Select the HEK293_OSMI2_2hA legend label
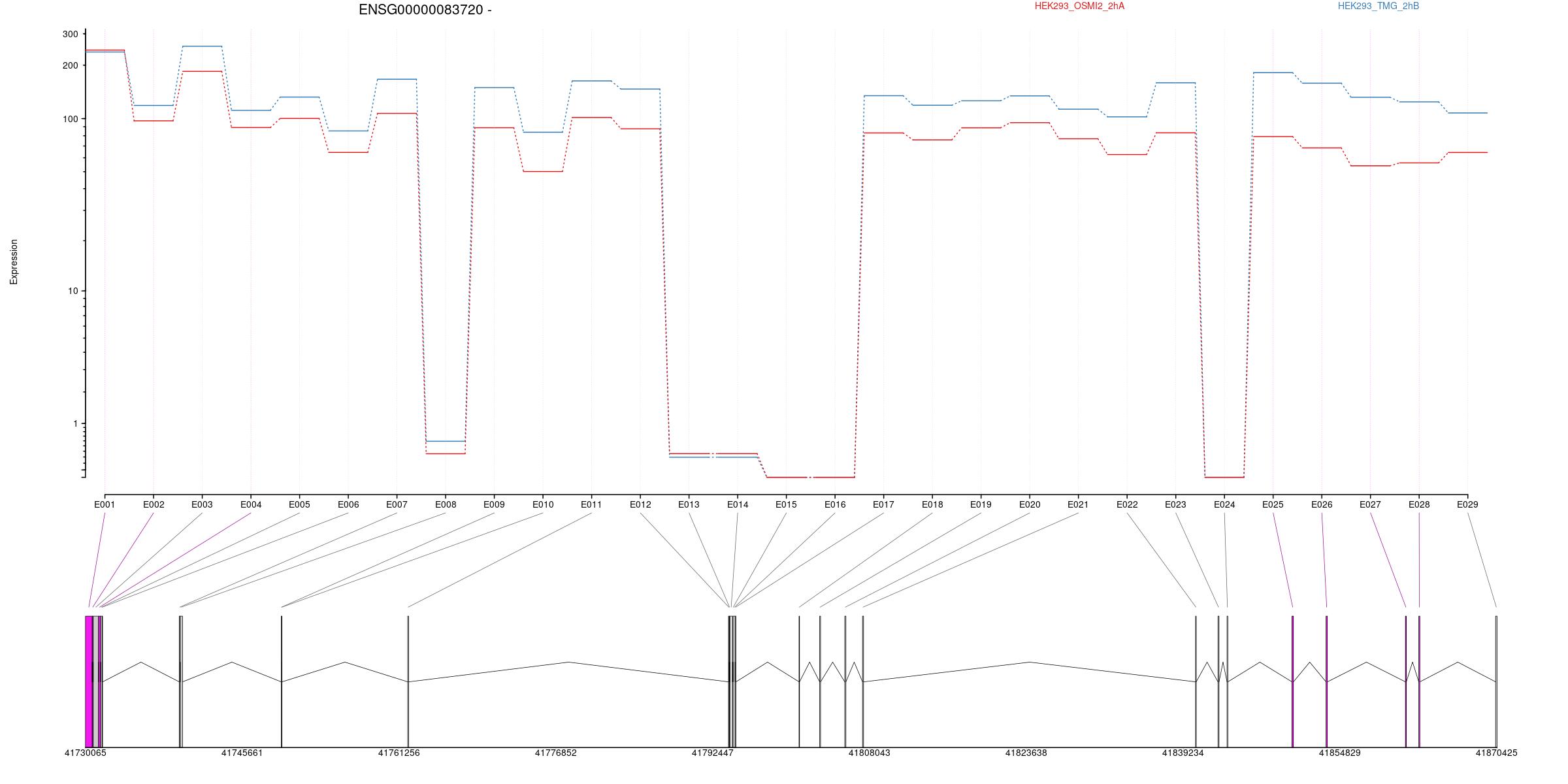Screen dimensions: 1568x784 1079,7
